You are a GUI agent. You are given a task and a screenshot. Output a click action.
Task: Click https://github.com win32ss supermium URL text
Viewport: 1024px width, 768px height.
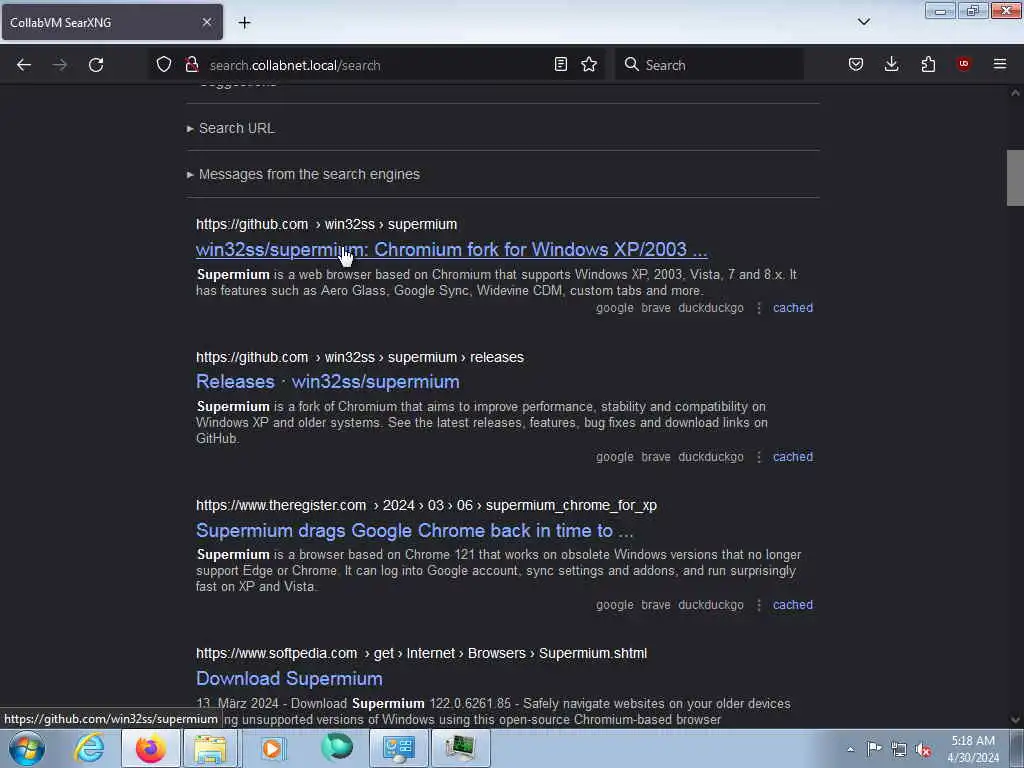pos(327,224)
